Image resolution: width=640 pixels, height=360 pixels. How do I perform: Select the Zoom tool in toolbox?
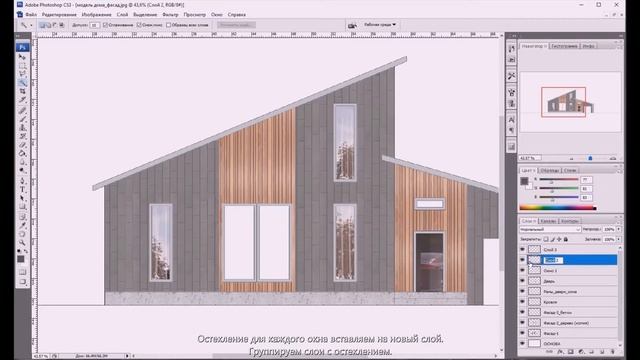point(22,242)
